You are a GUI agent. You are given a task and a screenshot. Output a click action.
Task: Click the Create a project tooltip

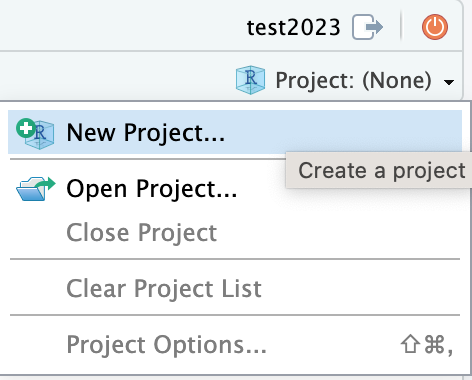pyautogui.click(x=379, y=170)
